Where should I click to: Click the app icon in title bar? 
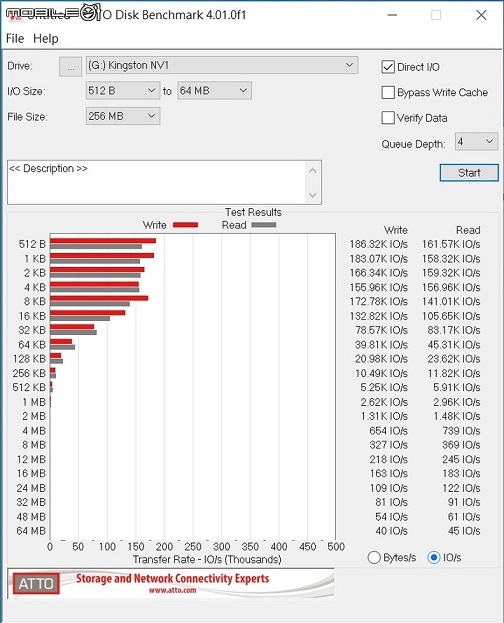(15, 15)
